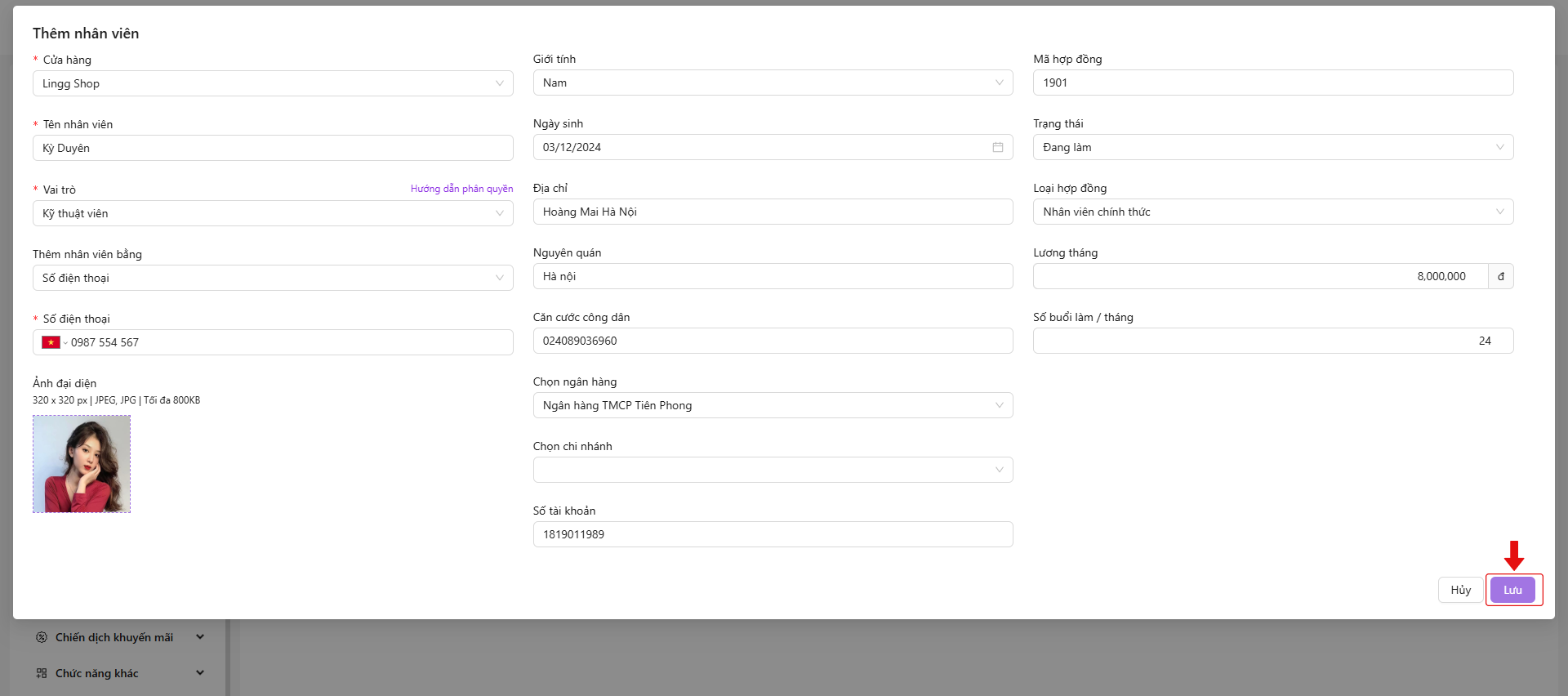Click the Chiến dịch khuyến mãi sidebar icon

pyautogui.click(x=42, y=637)
